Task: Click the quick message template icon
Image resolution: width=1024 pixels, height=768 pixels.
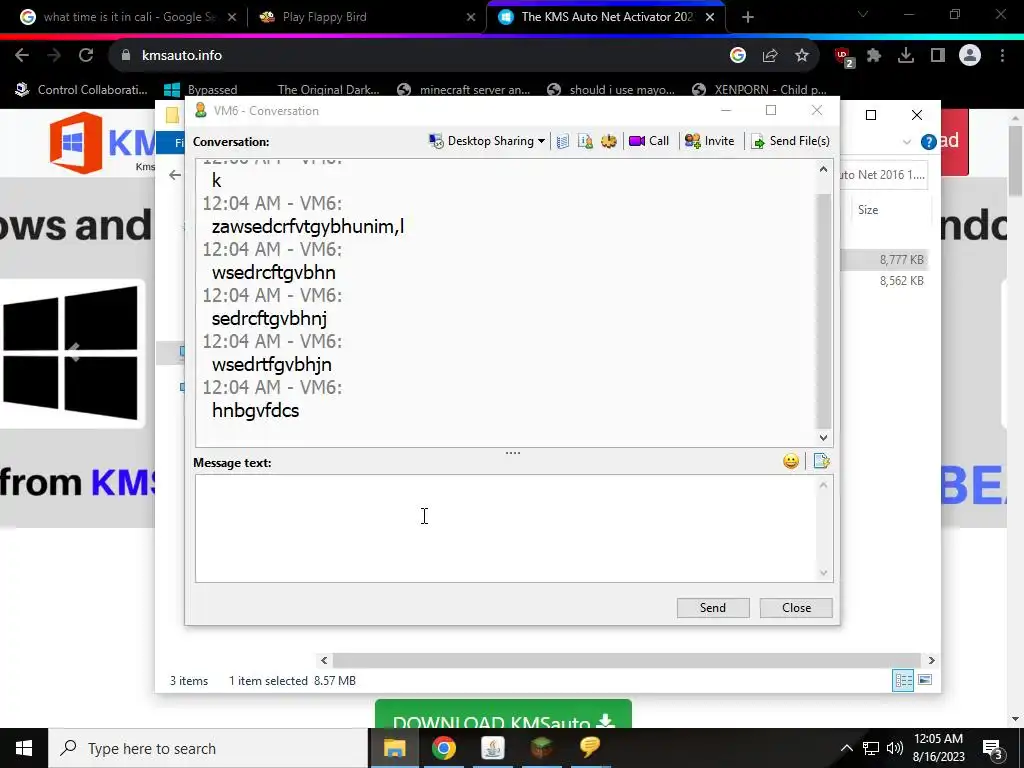Action: click(x=822, y=462)
